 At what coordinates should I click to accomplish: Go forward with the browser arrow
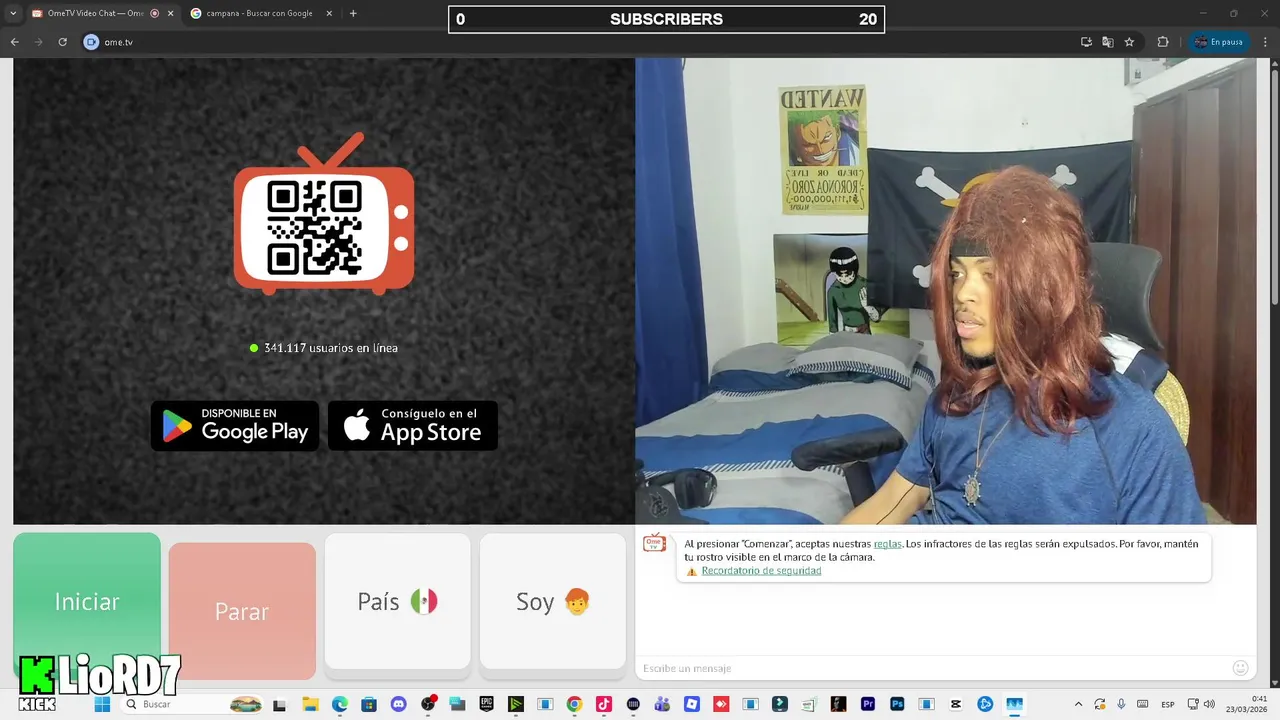39,42
